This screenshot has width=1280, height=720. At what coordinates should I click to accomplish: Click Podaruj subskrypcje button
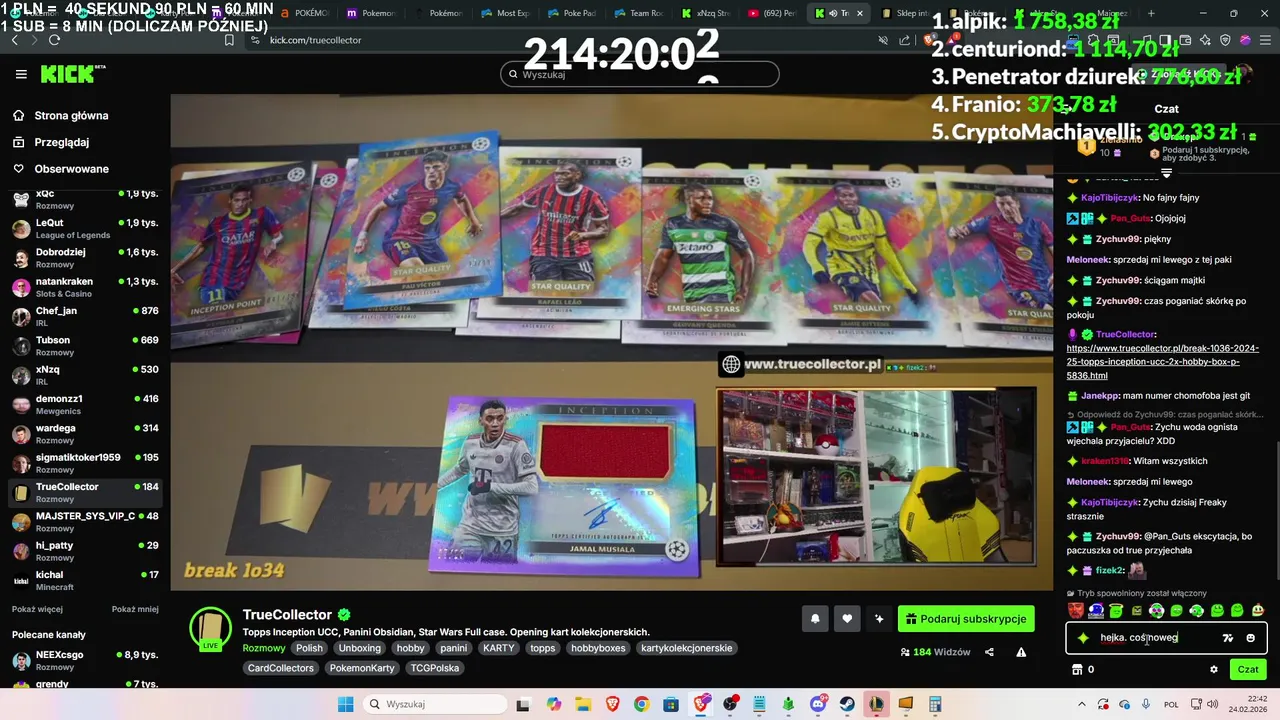click(x=966, y=619)
